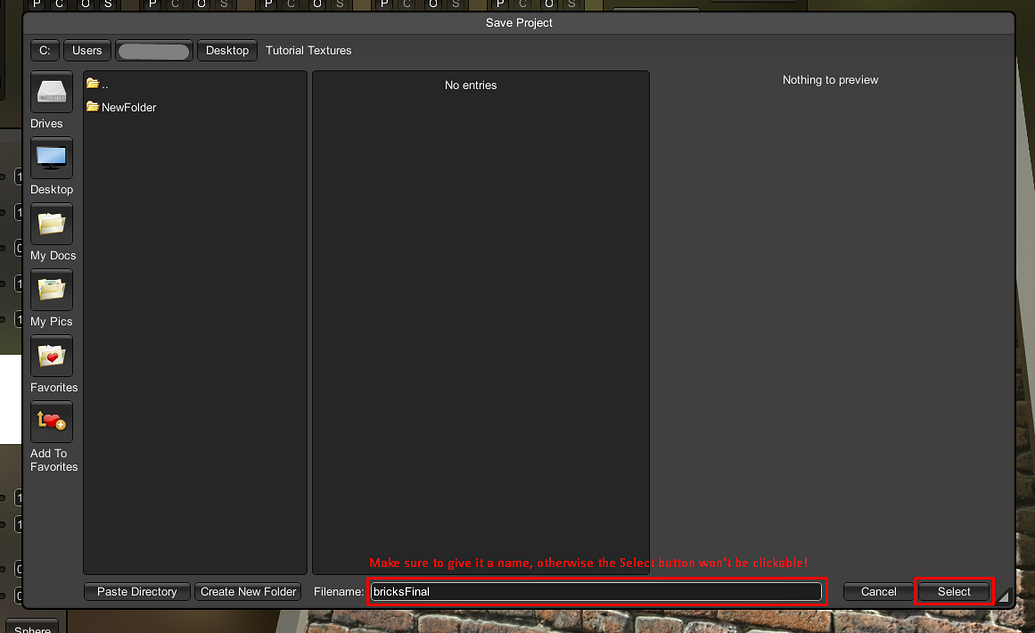The height and width of the screenshot is (633, 1035).
Task: Open the My Docs folder icon
Action: [51, 224]
